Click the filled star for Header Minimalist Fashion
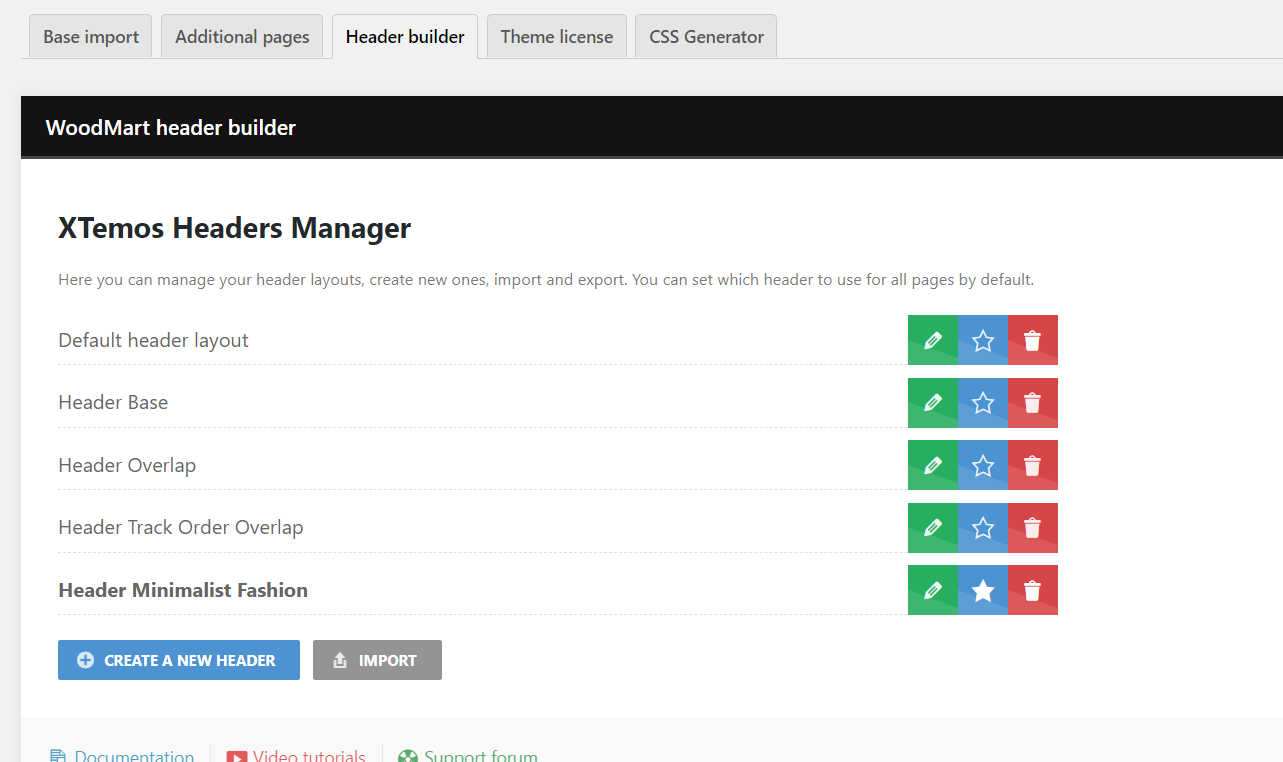The height and width of the screenshot is (762, 1283). 983,590
